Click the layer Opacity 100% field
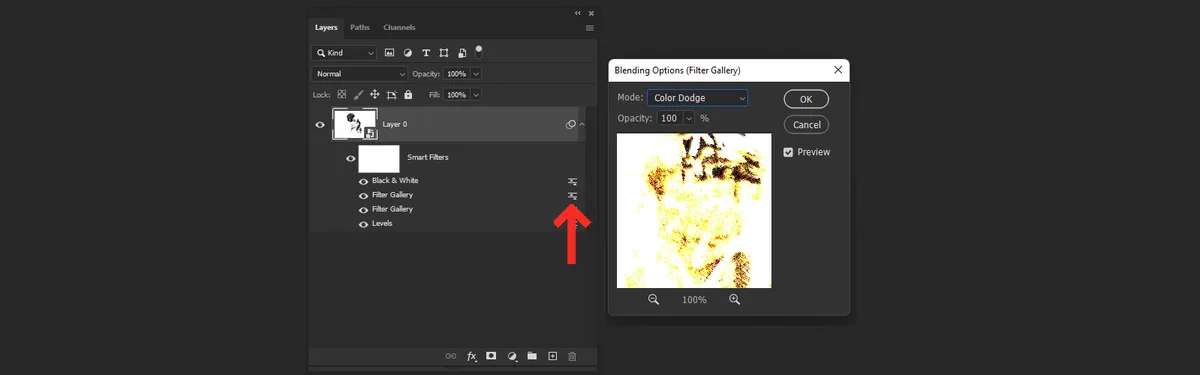1200x375 pixels. pos(456,74)
